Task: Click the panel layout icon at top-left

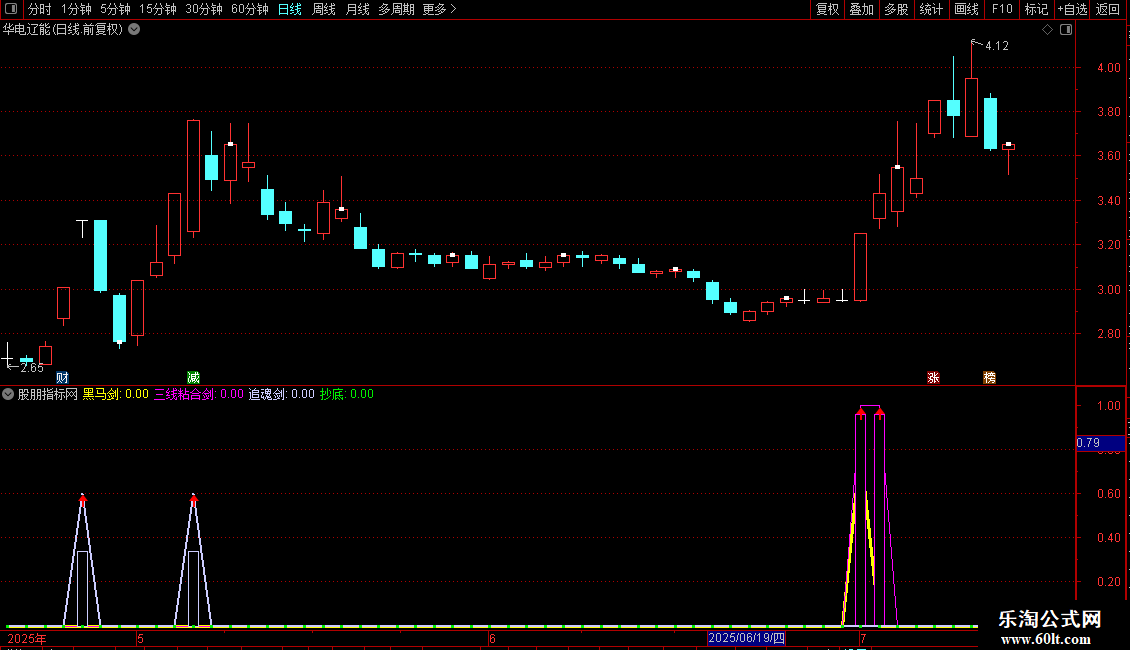Action: [11, 9]
